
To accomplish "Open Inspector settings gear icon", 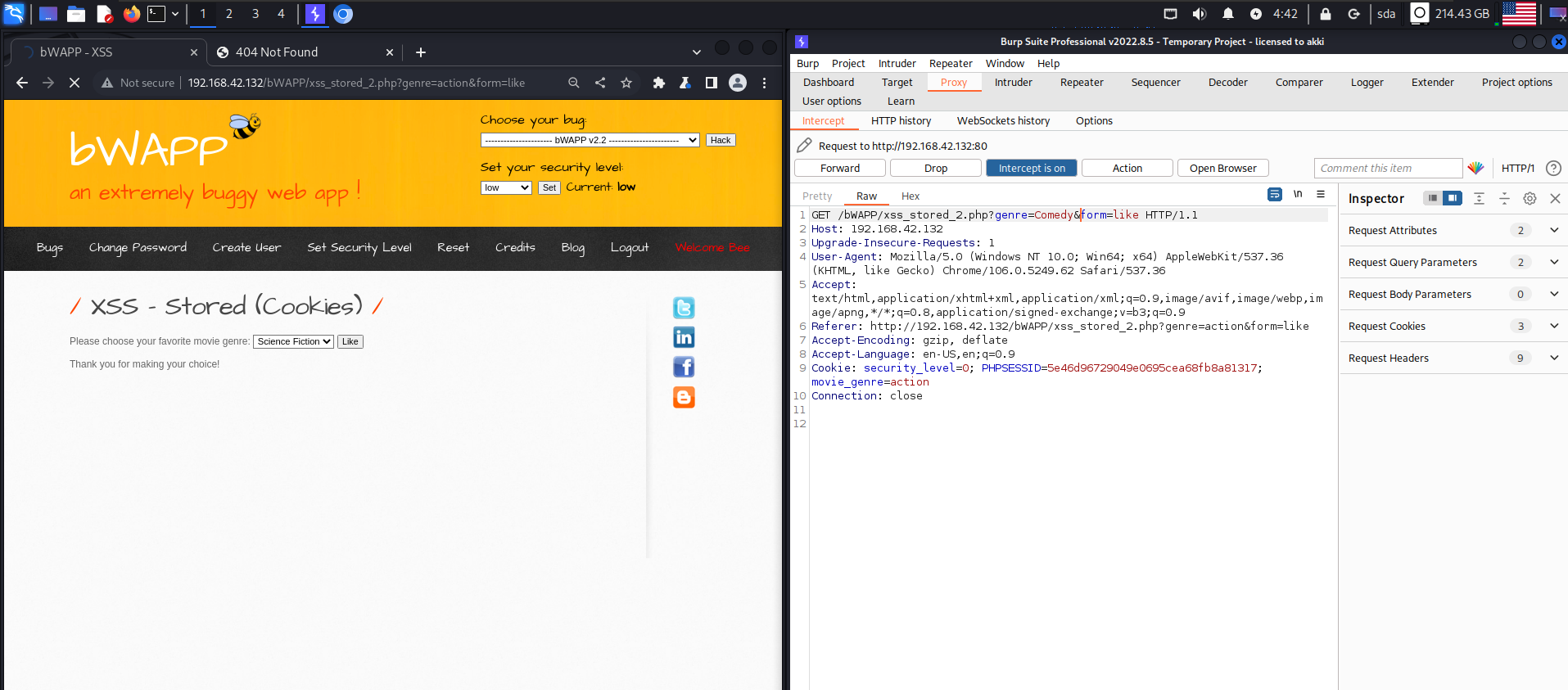I will coord(1530,198).
